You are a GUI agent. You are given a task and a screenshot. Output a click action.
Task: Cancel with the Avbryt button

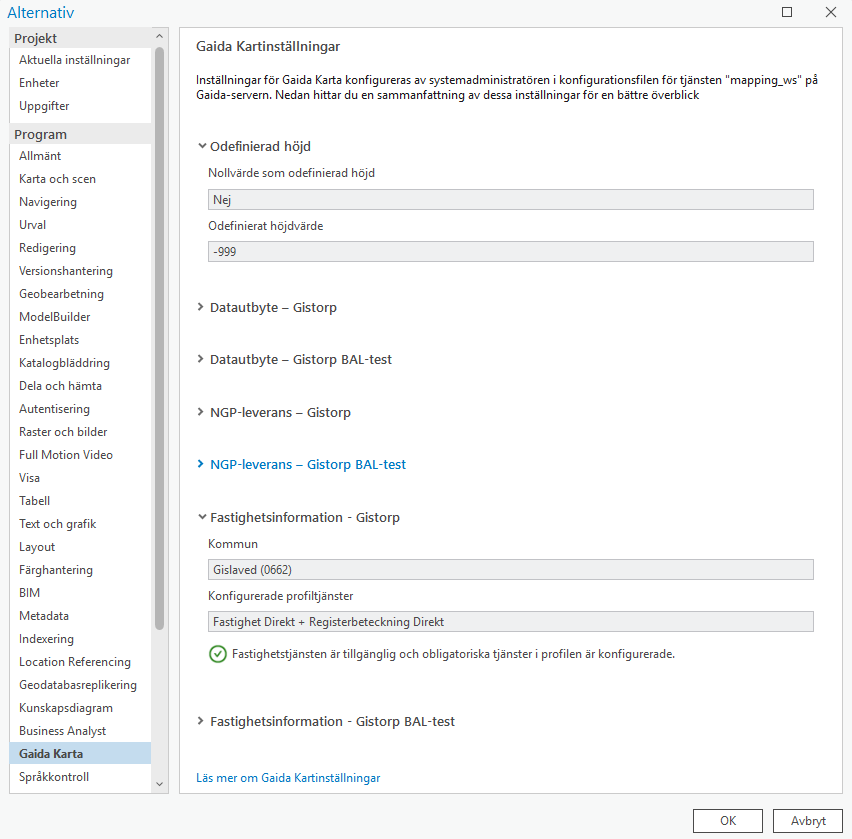pyautogui.click(x=808, y=820)
